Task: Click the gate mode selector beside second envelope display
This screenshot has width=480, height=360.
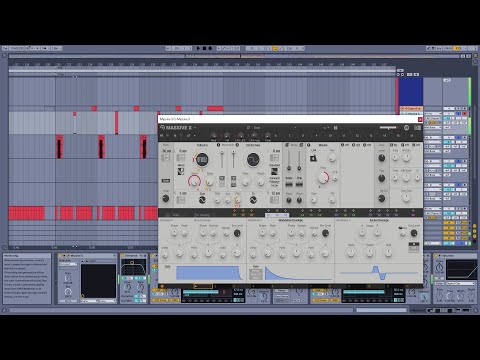Action: click(x=256, y=274)
